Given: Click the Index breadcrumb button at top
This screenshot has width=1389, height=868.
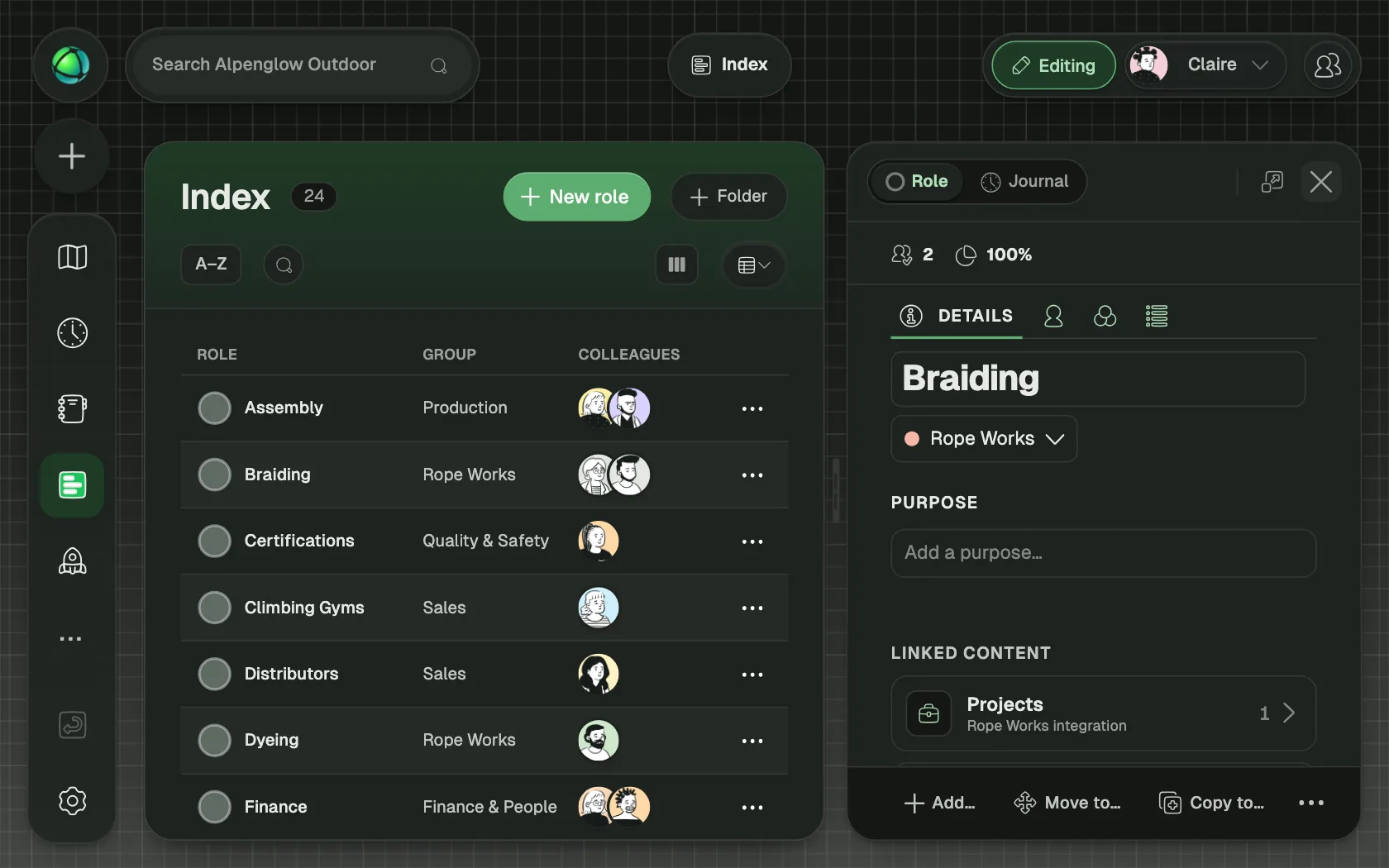Looking at the screenshot, I should [729, 65].
